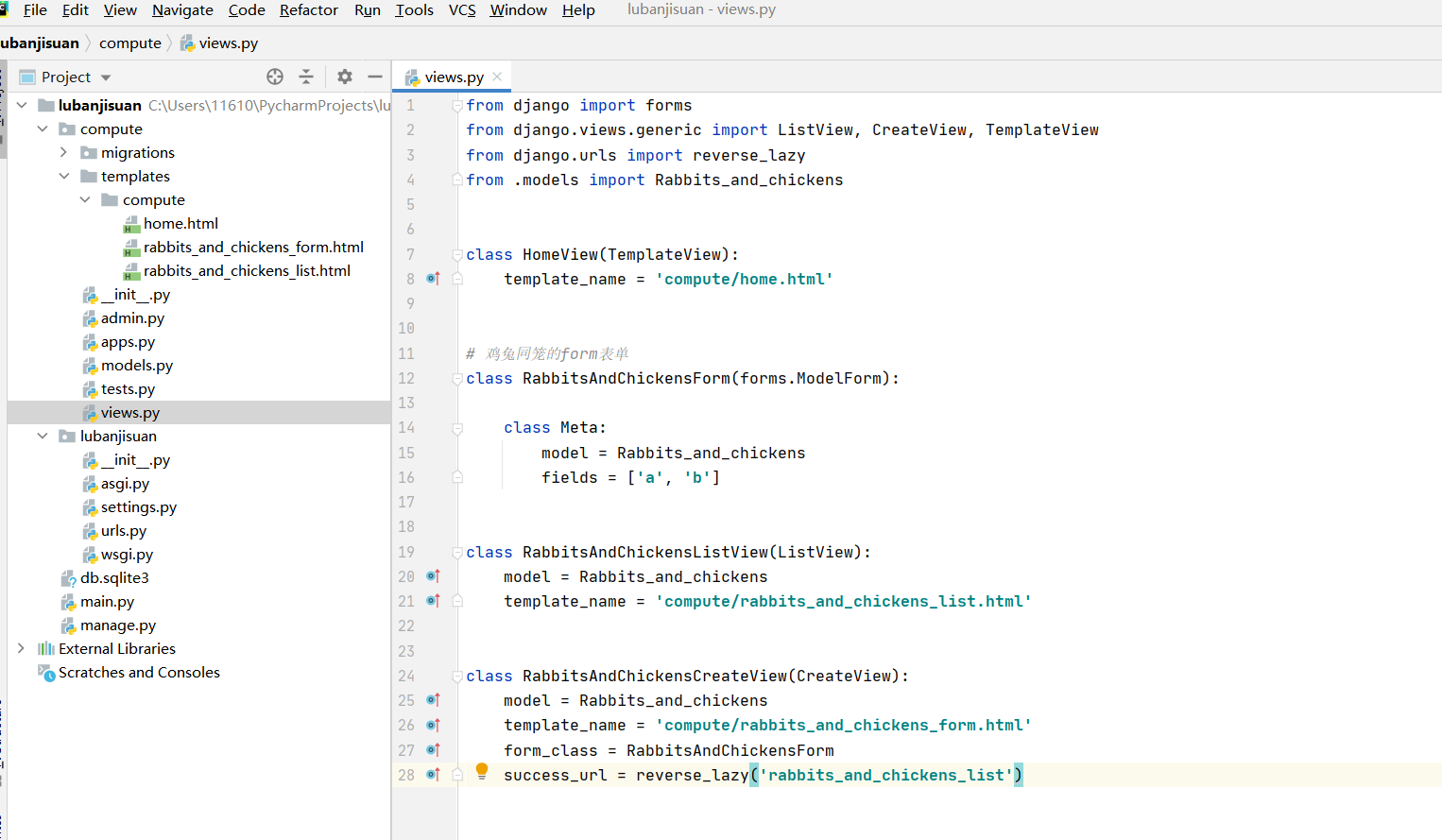Open the Tools menu
Image resolution: width=1442 pixels, height=840 pixels.
click(414, 9)
